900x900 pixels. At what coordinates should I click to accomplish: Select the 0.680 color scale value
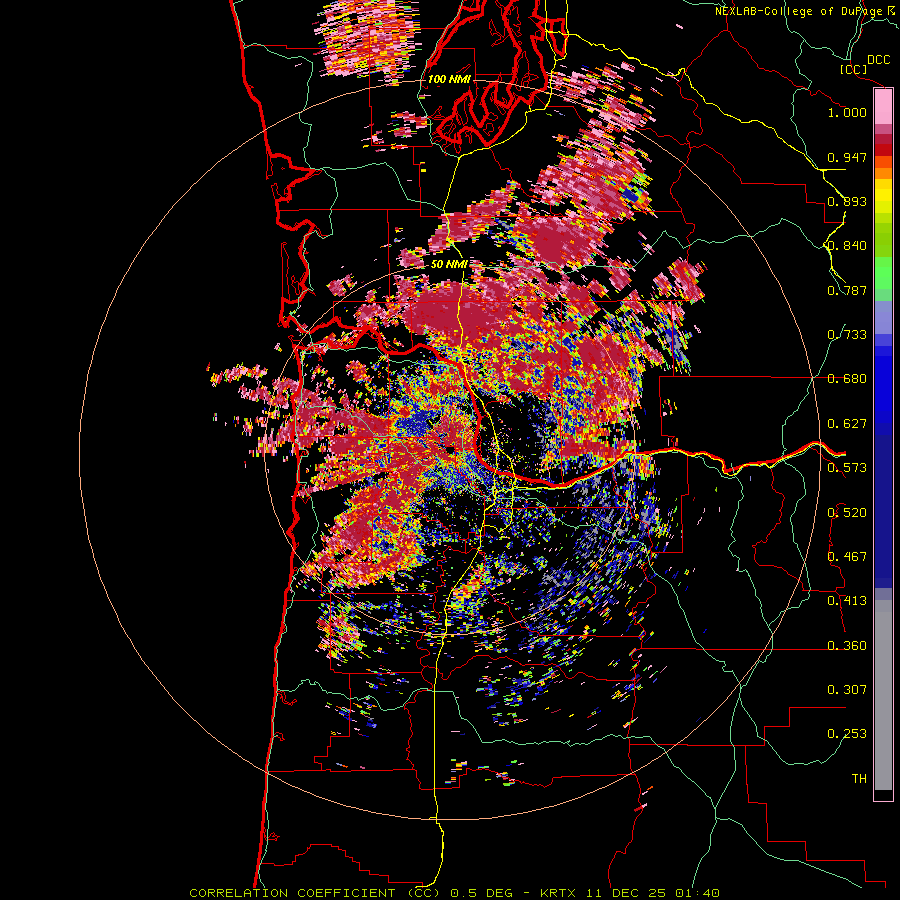(x=847, y=379)
